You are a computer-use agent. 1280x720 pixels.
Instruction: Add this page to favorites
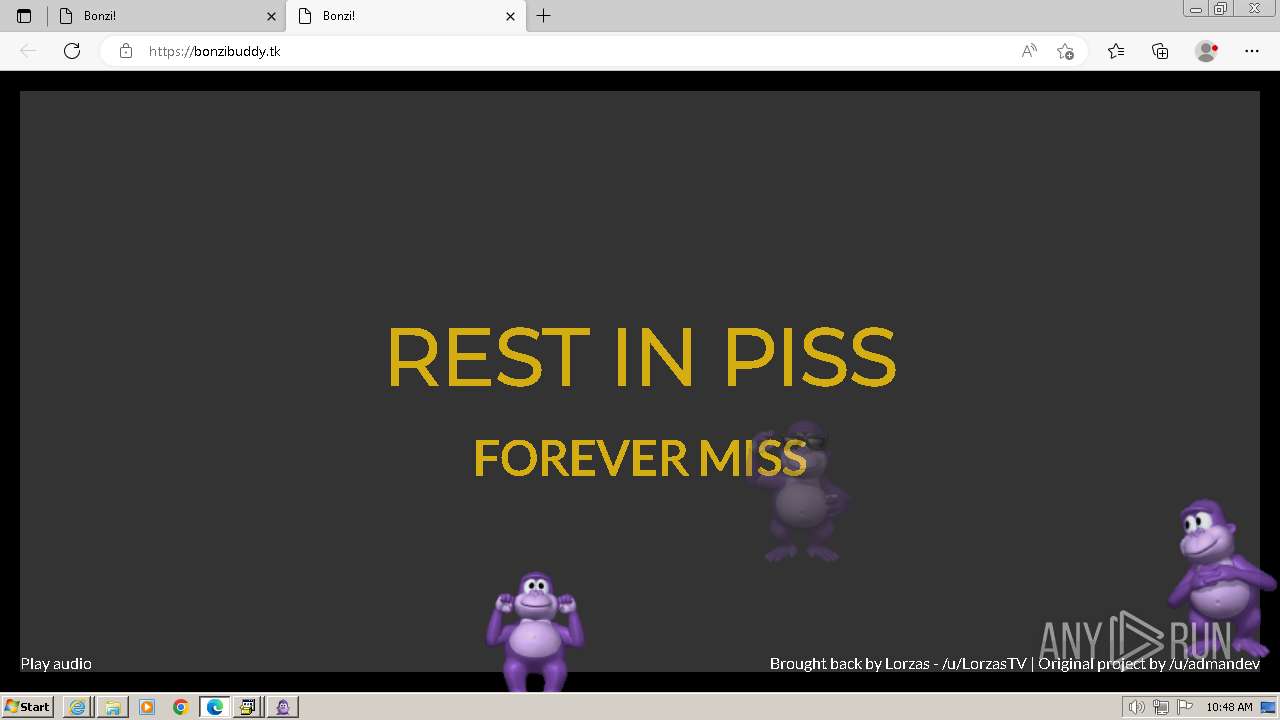coord(1066,51)
